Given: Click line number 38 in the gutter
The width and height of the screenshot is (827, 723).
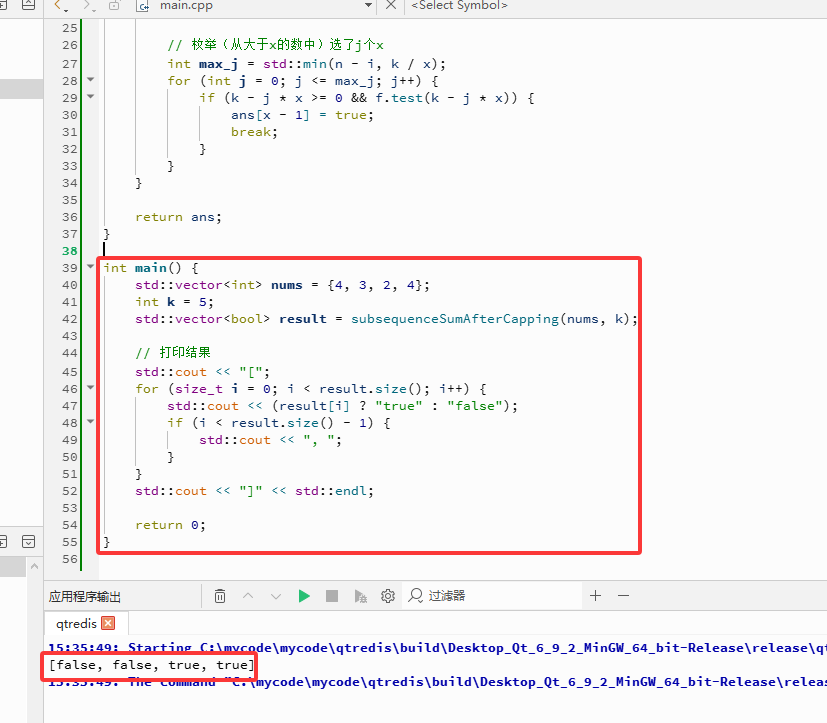Looking at the screenshot, I should click(x=70, y=251).
